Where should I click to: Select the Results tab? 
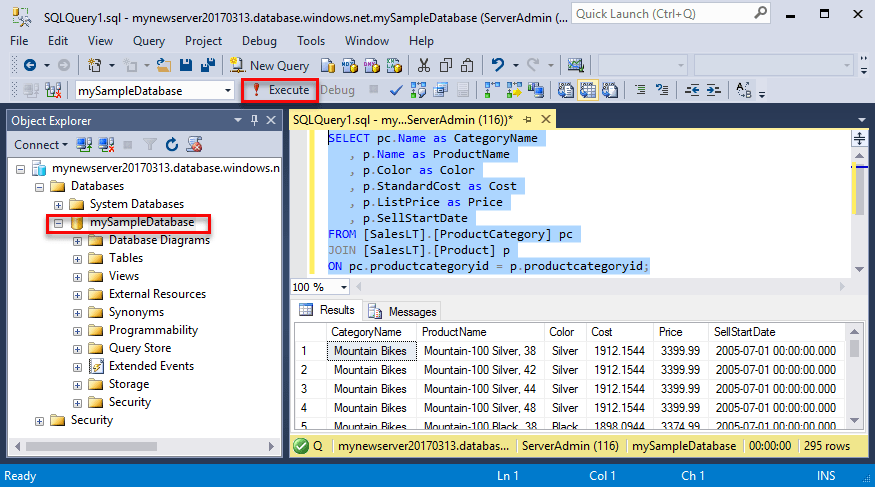pos(327,310)
